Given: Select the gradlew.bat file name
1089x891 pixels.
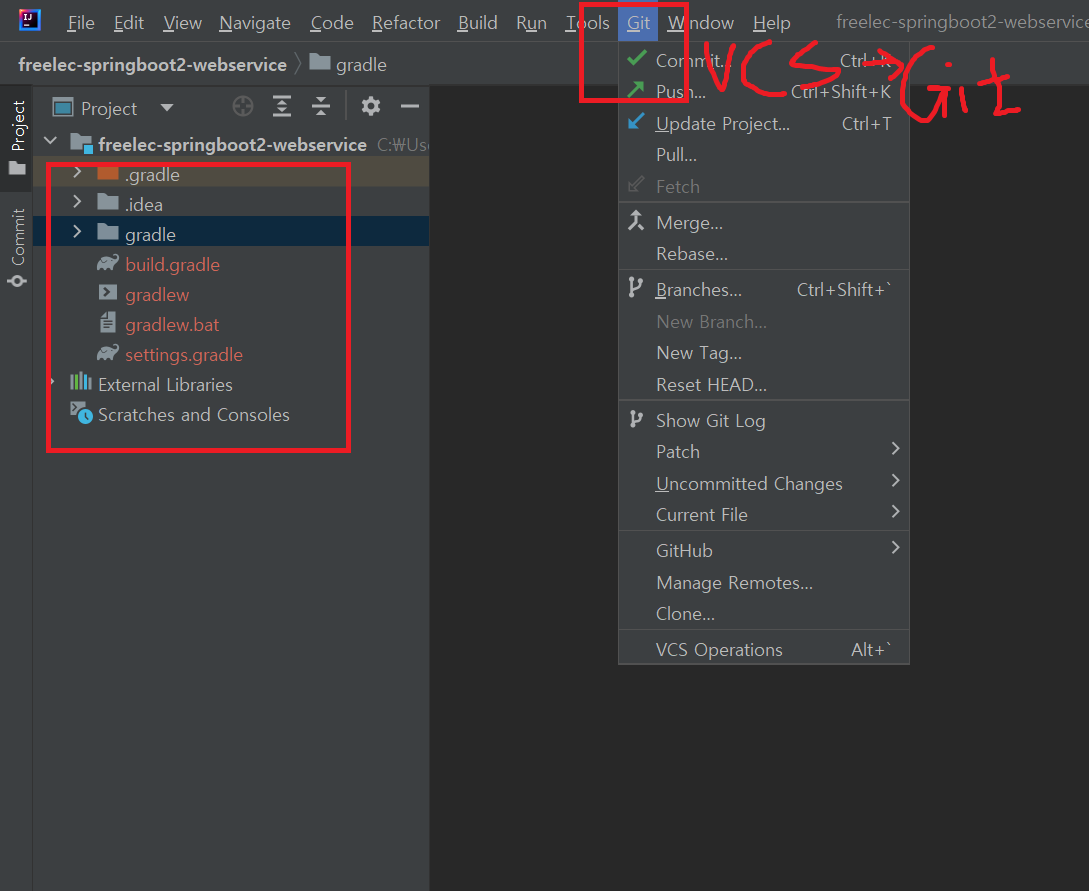Looking at the screenshot, I should tap(172, 325).
